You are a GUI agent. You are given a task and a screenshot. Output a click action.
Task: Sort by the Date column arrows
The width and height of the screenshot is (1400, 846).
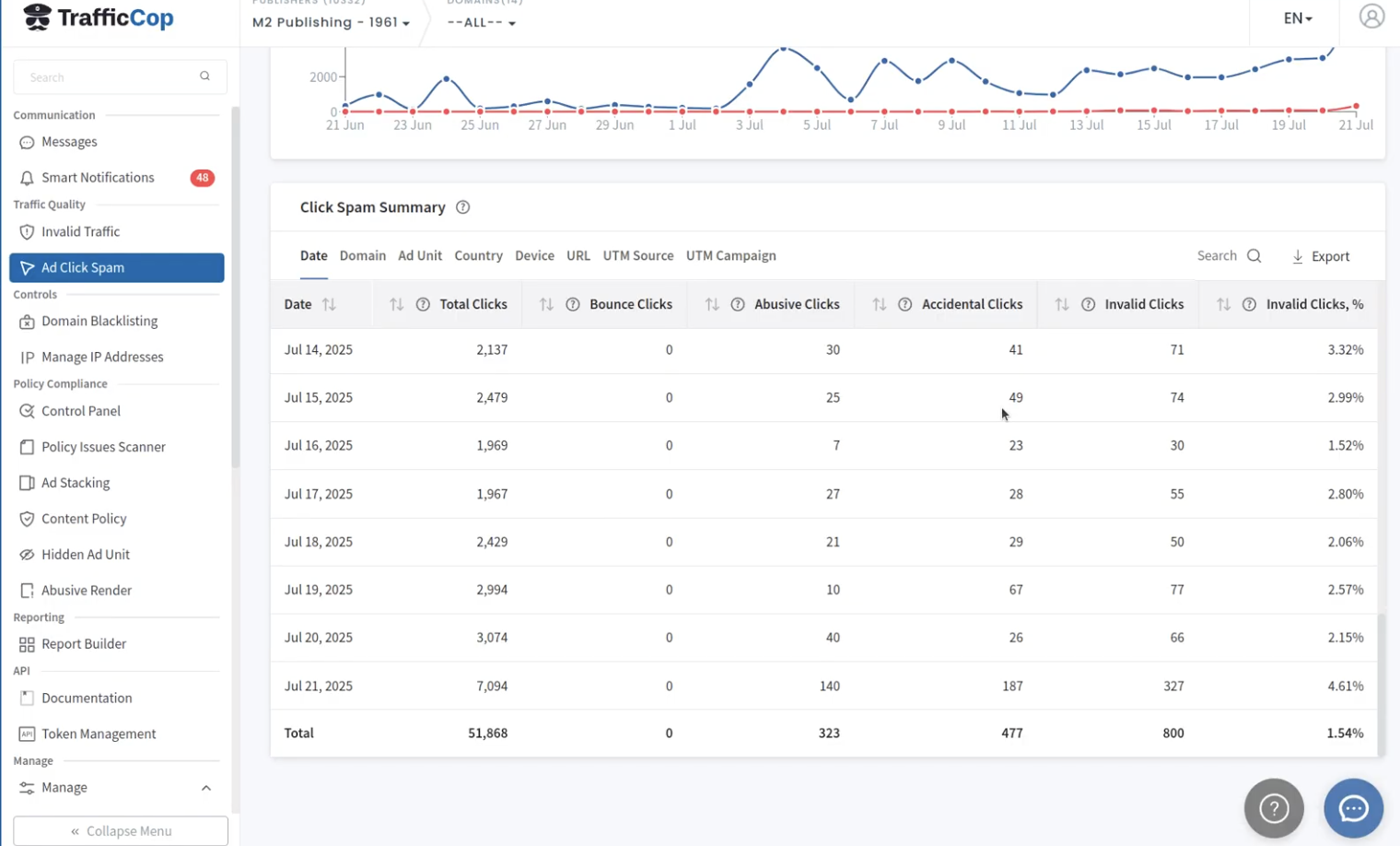(x=329, y=304)
